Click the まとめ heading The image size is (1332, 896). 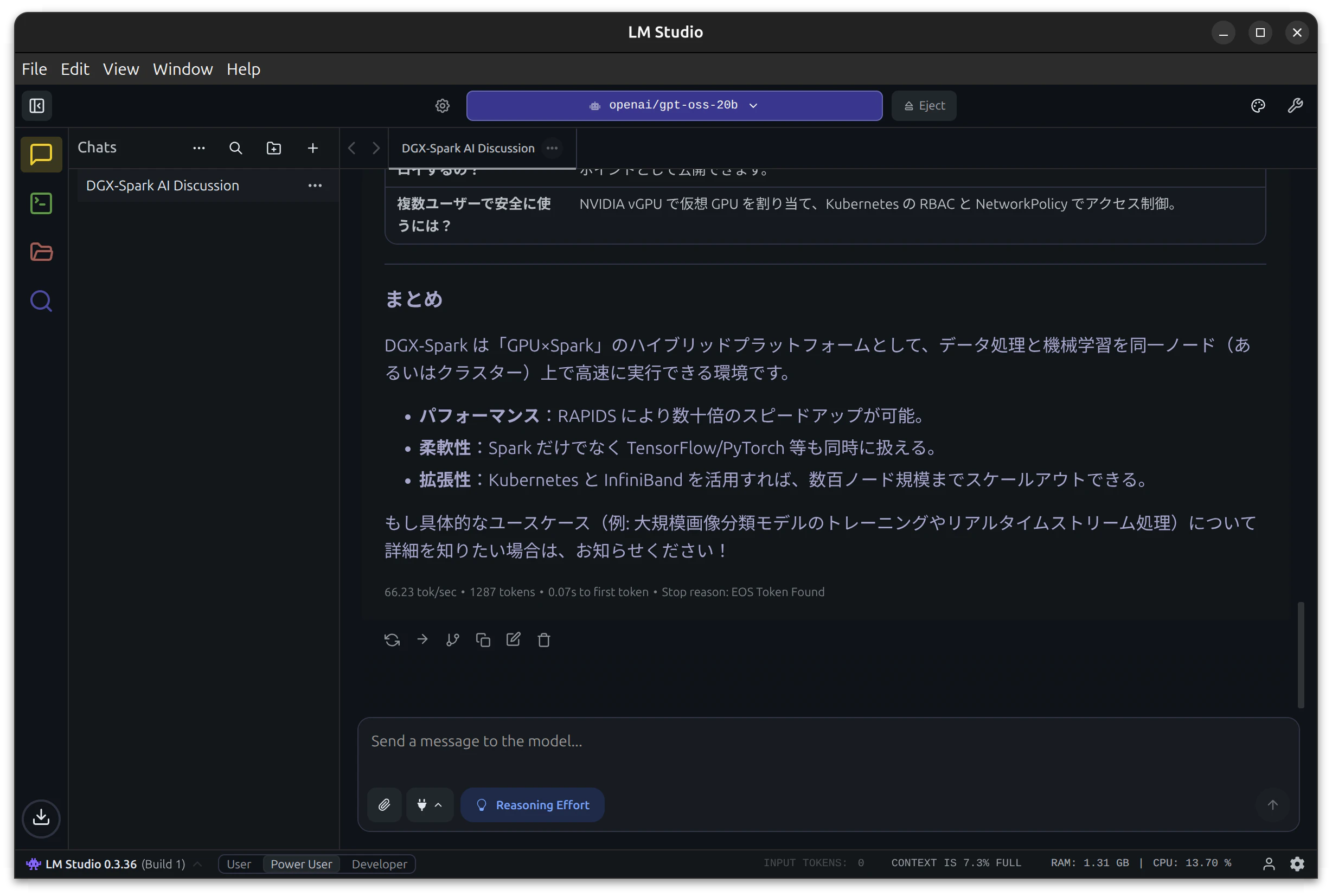(414, 299)
